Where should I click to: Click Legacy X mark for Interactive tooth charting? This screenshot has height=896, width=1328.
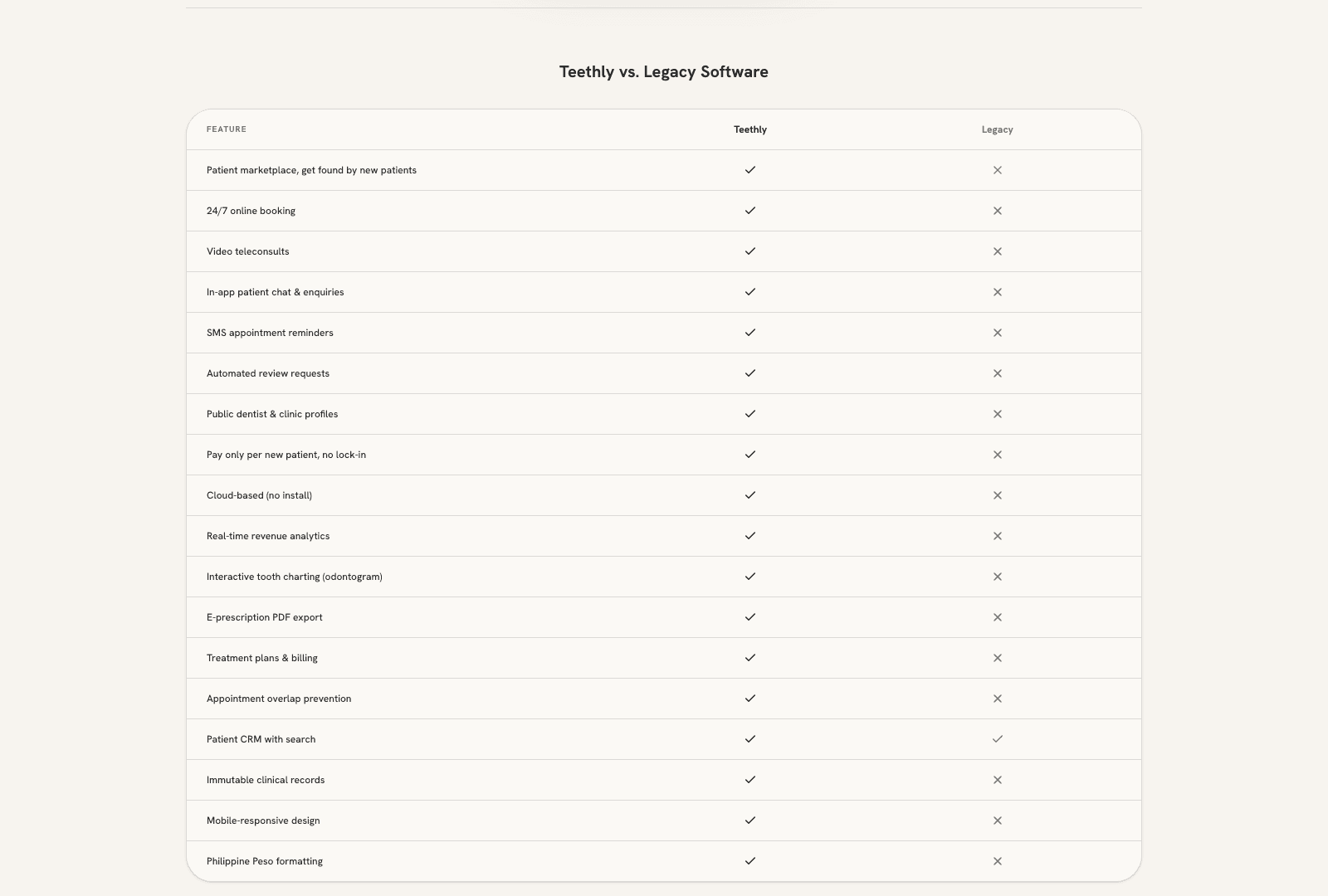[x=998, y=577]
